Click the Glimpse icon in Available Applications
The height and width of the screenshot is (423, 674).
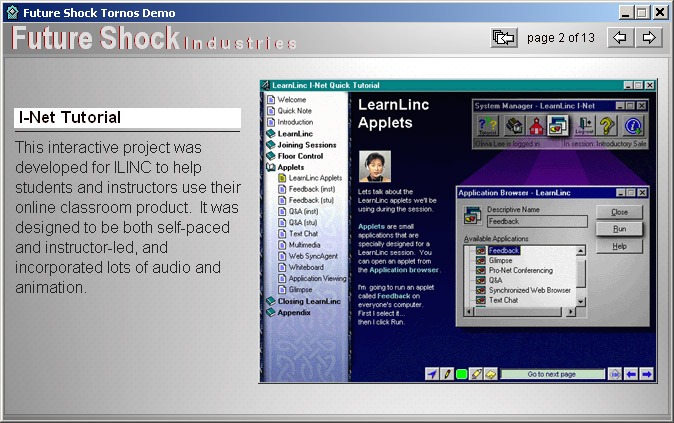click(481, 261)
